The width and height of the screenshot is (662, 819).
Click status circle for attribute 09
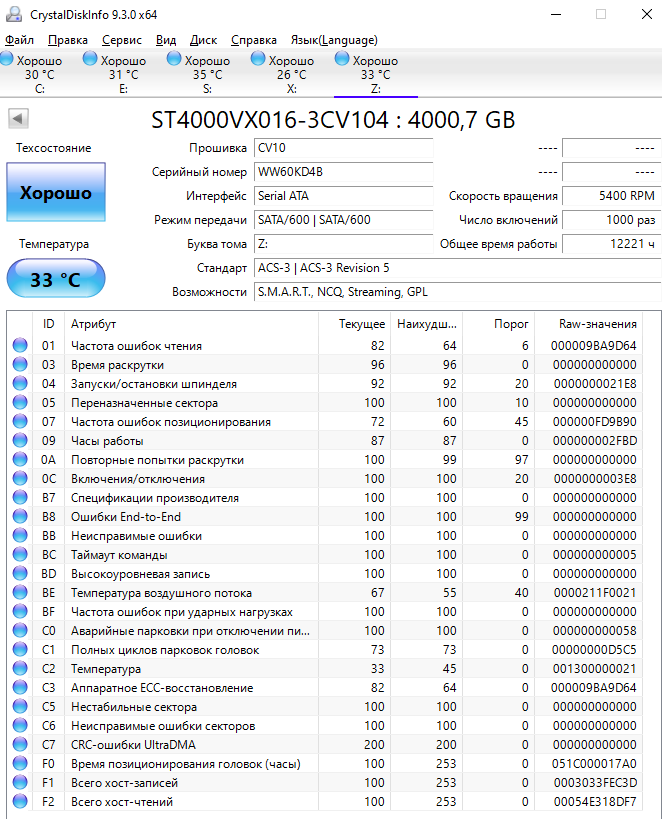click(20, 440)
